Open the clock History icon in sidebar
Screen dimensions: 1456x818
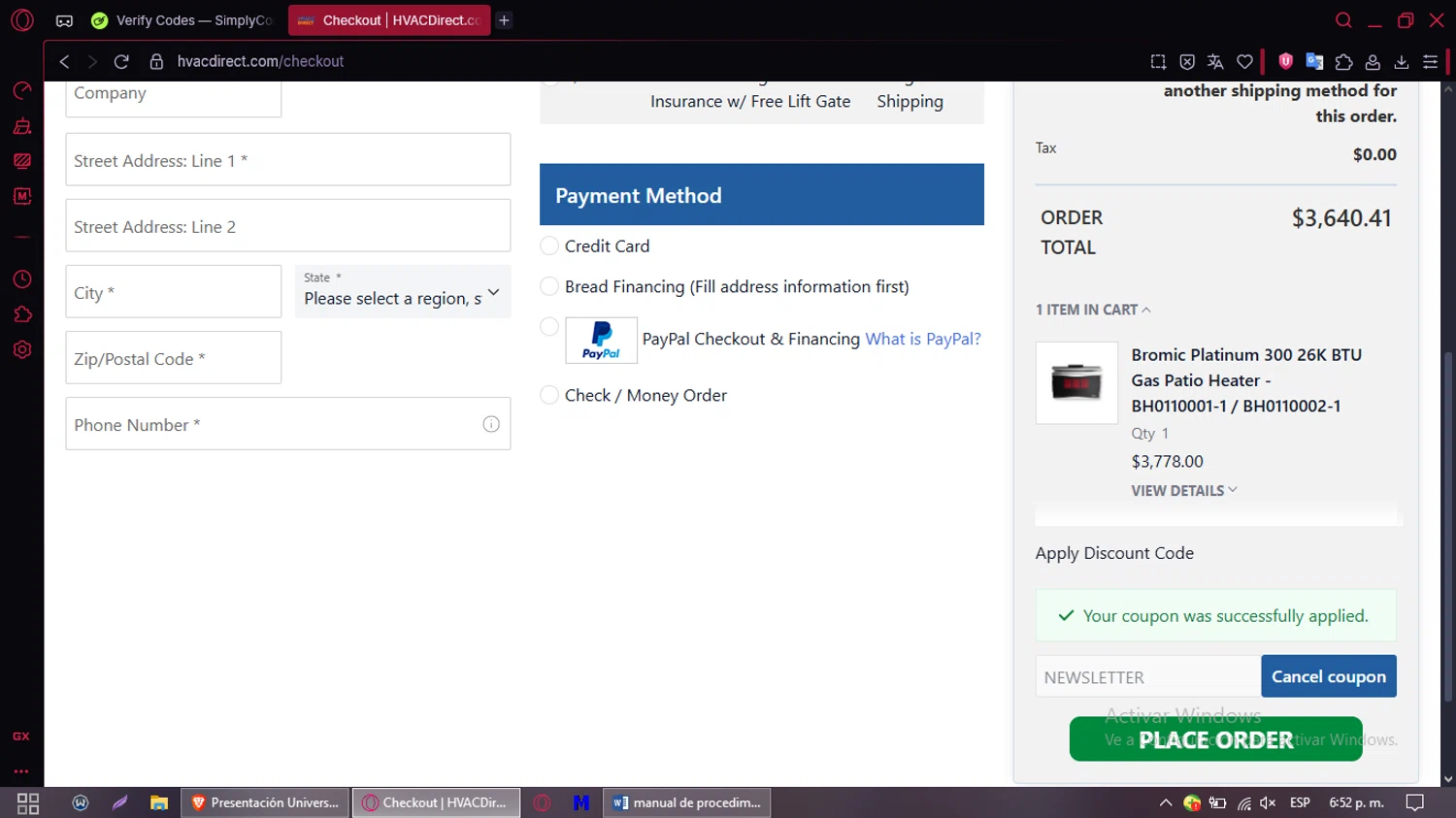click(22, 279)
